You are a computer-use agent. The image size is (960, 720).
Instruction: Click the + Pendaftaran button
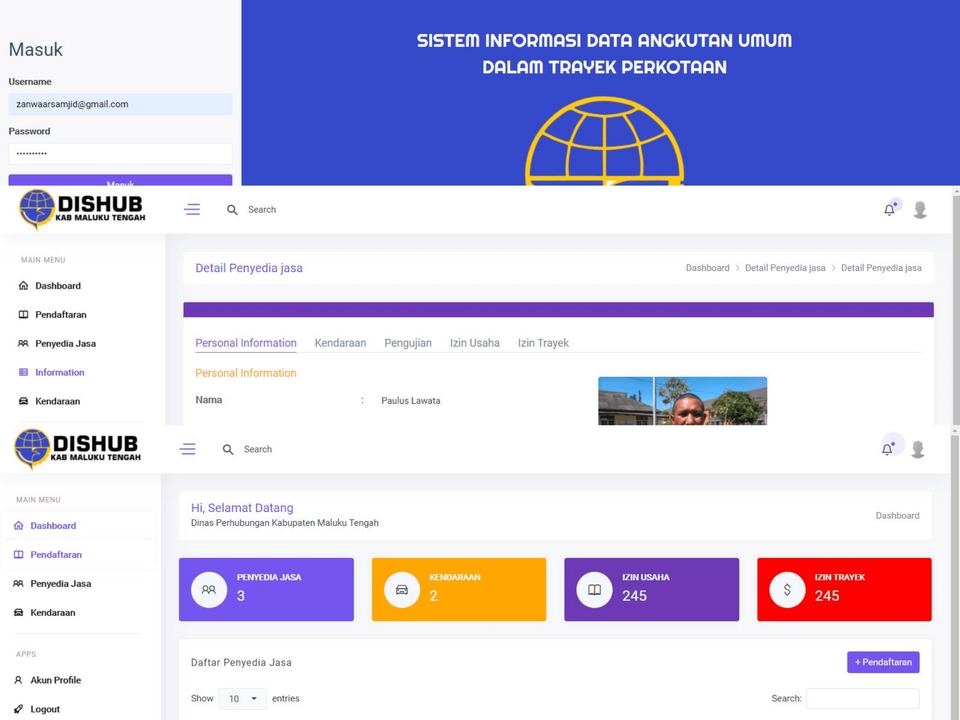[883, 662]
